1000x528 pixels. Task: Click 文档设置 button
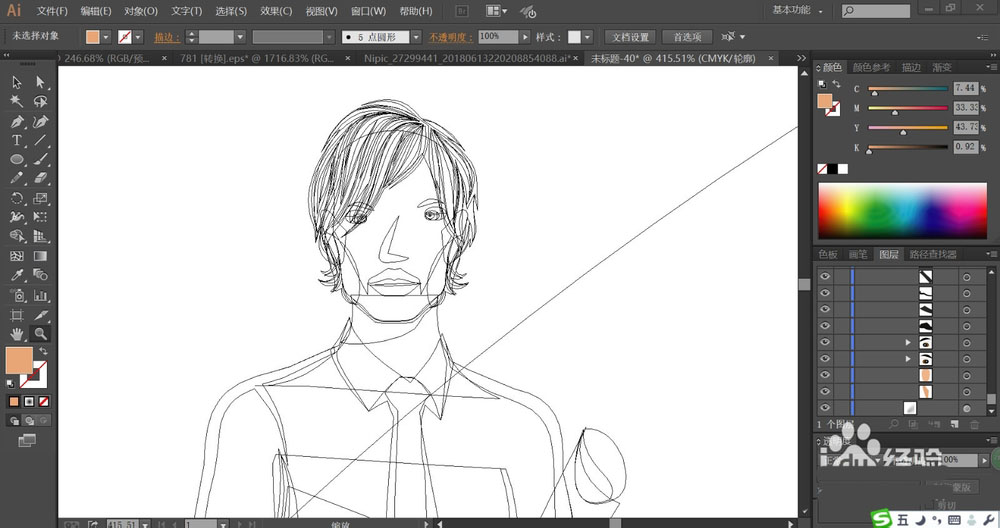(x=630, y=37)
